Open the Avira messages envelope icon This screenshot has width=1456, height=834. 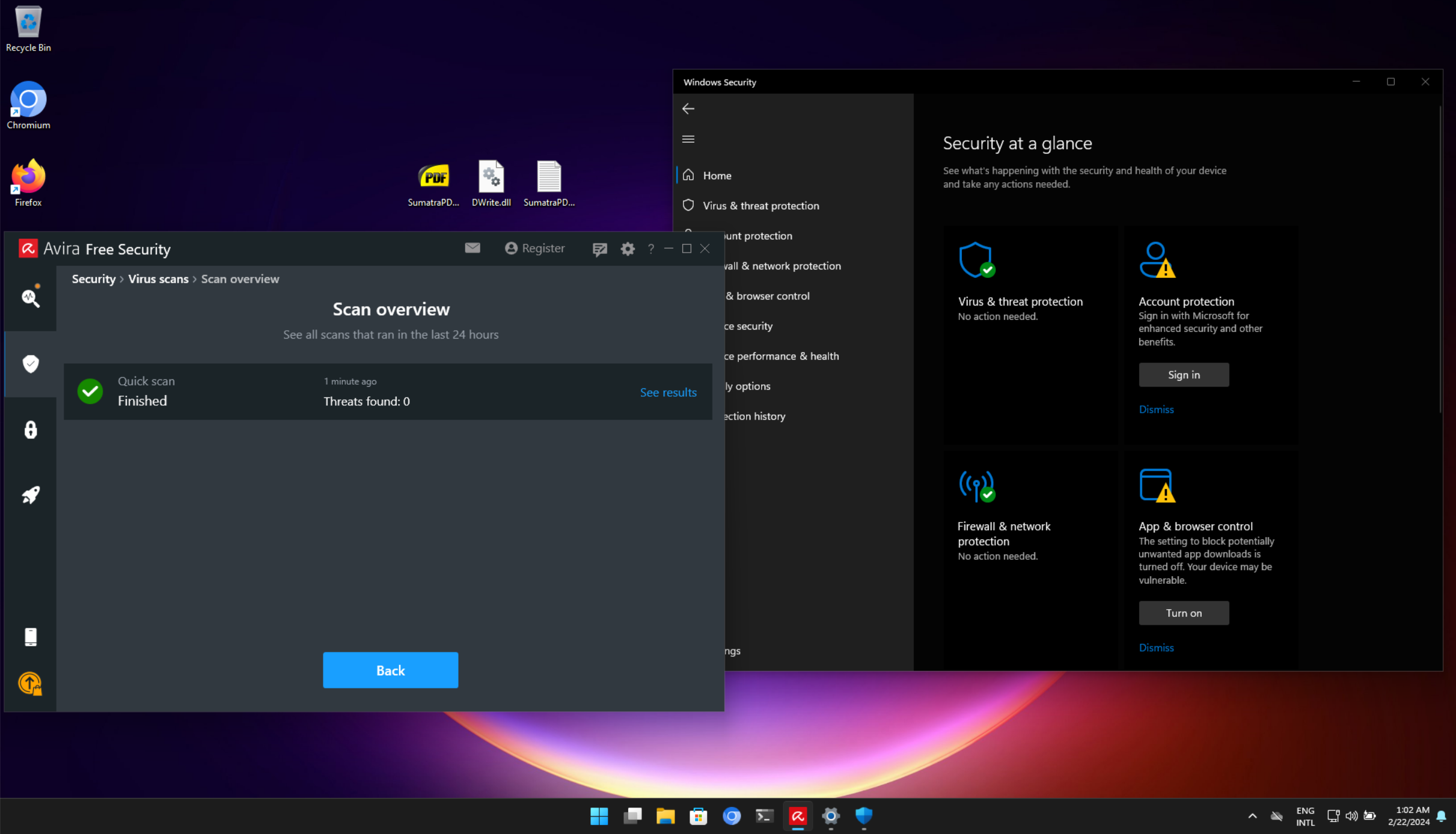click(x=473, y=248)
